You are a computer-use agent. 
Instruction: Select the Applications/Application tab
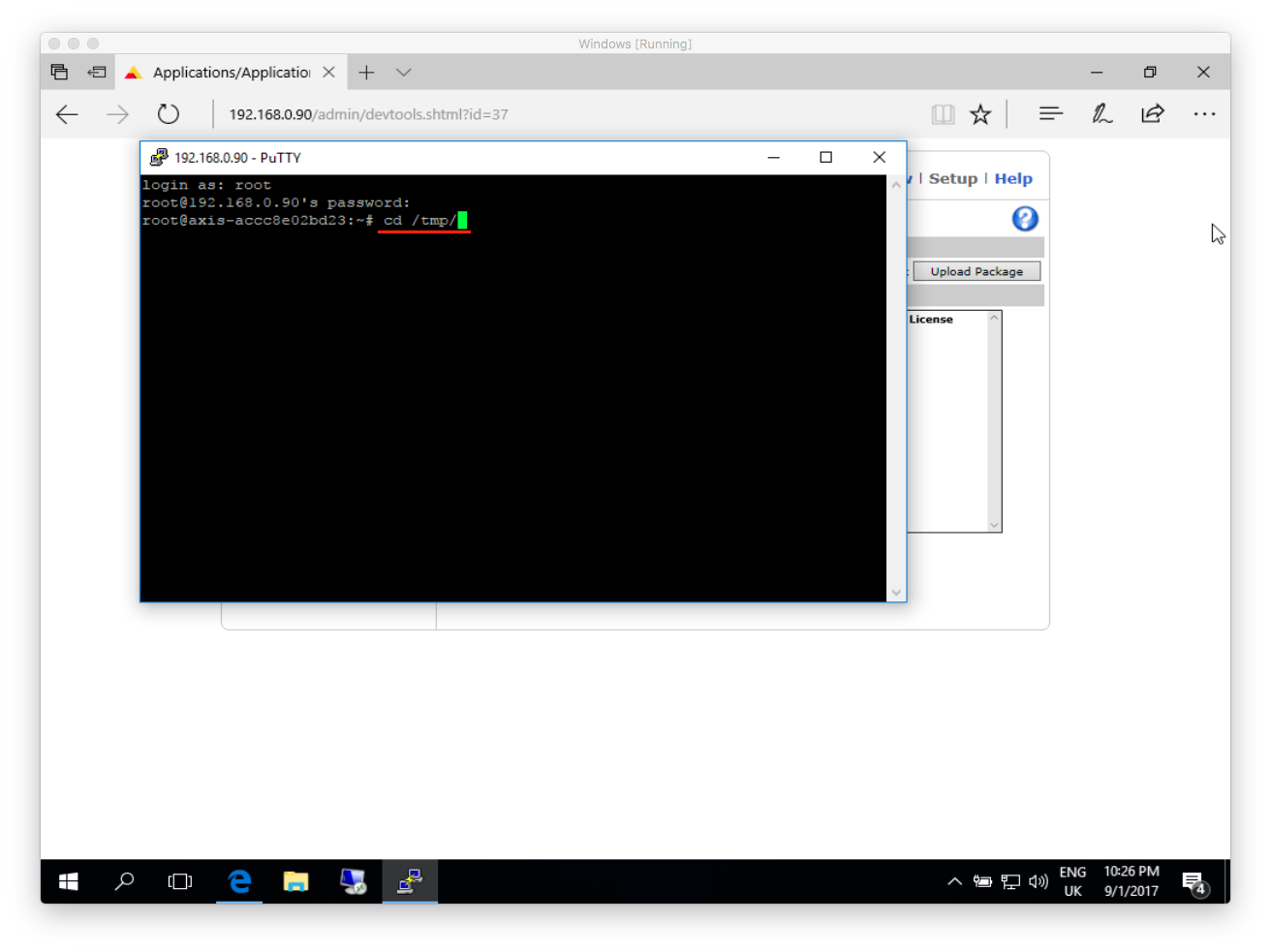click(x=231, y=73)
